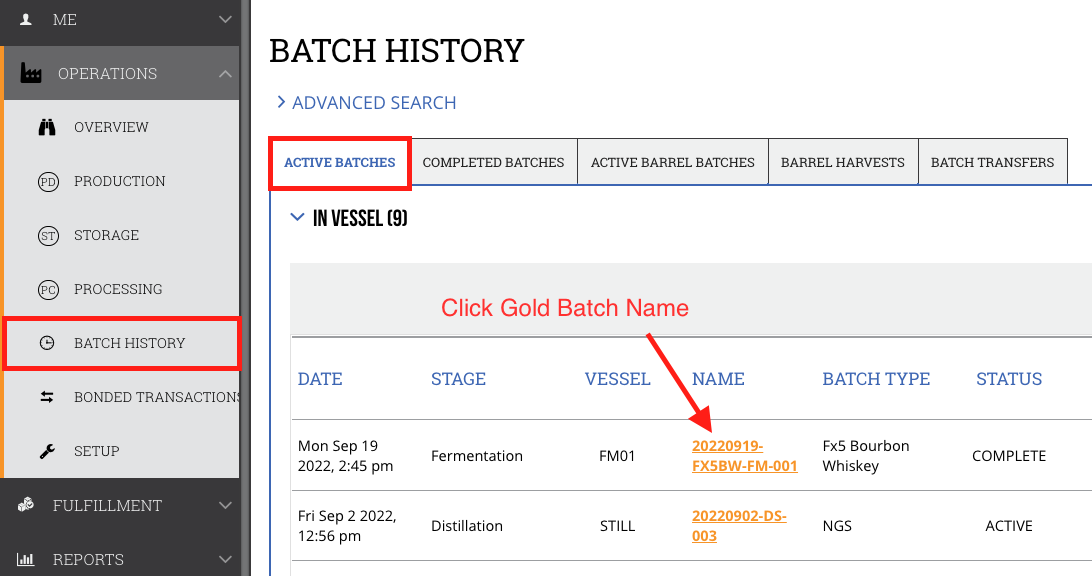1092x576 pixels.
Task: Sort the table by Name column
Action: [x=718, y=379]
